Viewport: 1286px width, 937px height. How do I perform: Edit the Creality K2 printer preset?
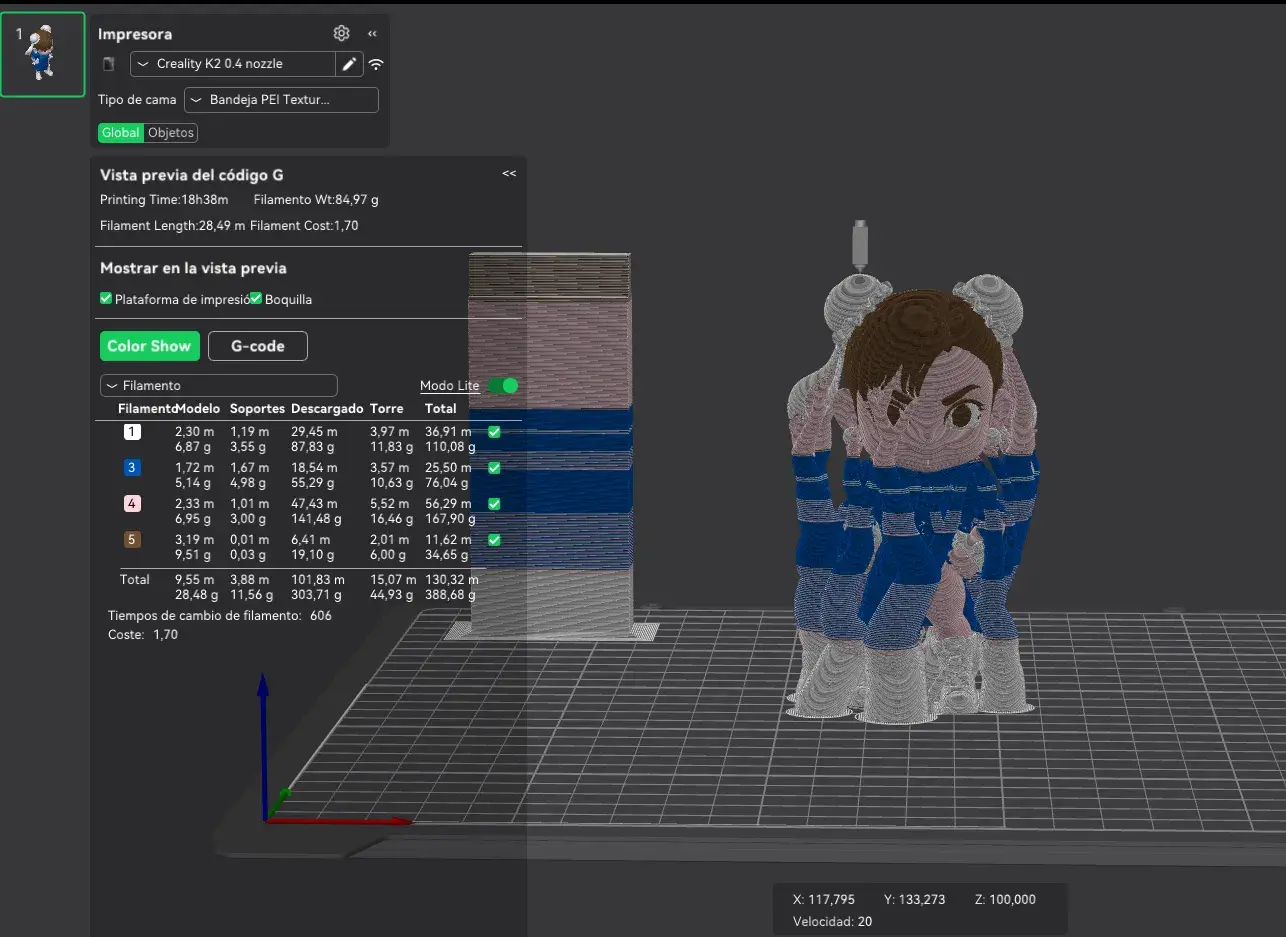click(x=349, y=64)
